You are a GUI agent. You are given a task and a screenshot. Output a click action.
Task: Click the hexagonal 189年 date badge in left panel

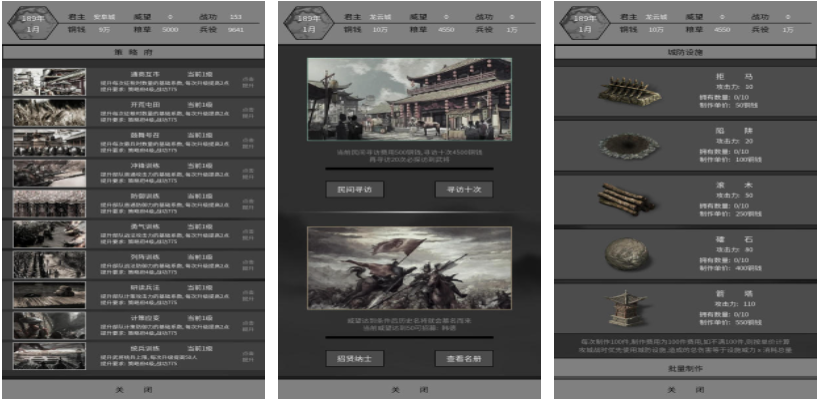(x=33, y=23)
